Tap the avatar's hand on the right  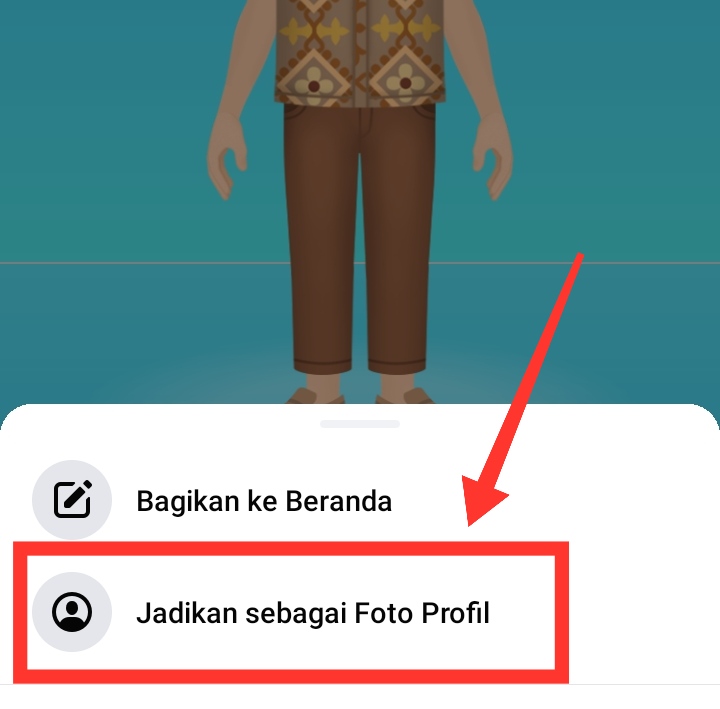[x=493, y=158]
